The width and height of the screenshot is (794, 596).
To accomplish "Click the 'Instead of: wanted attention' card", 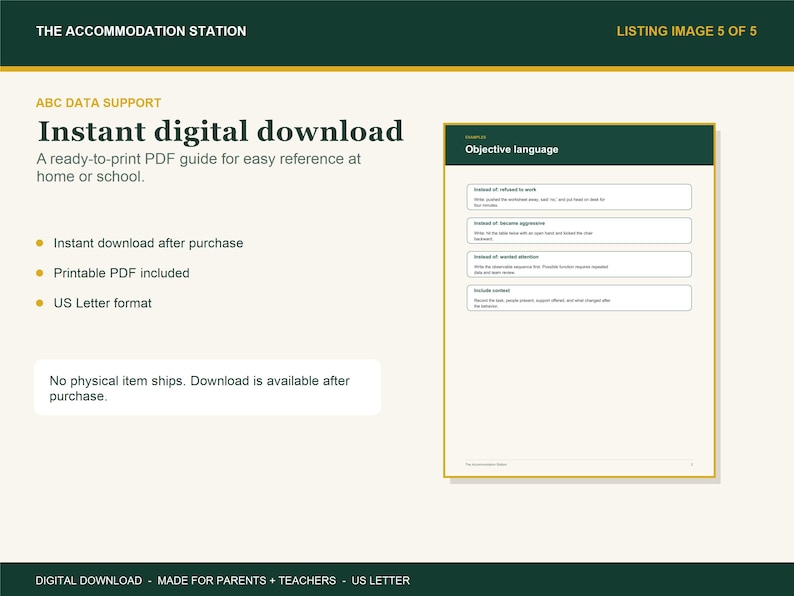I will (579, 264).
